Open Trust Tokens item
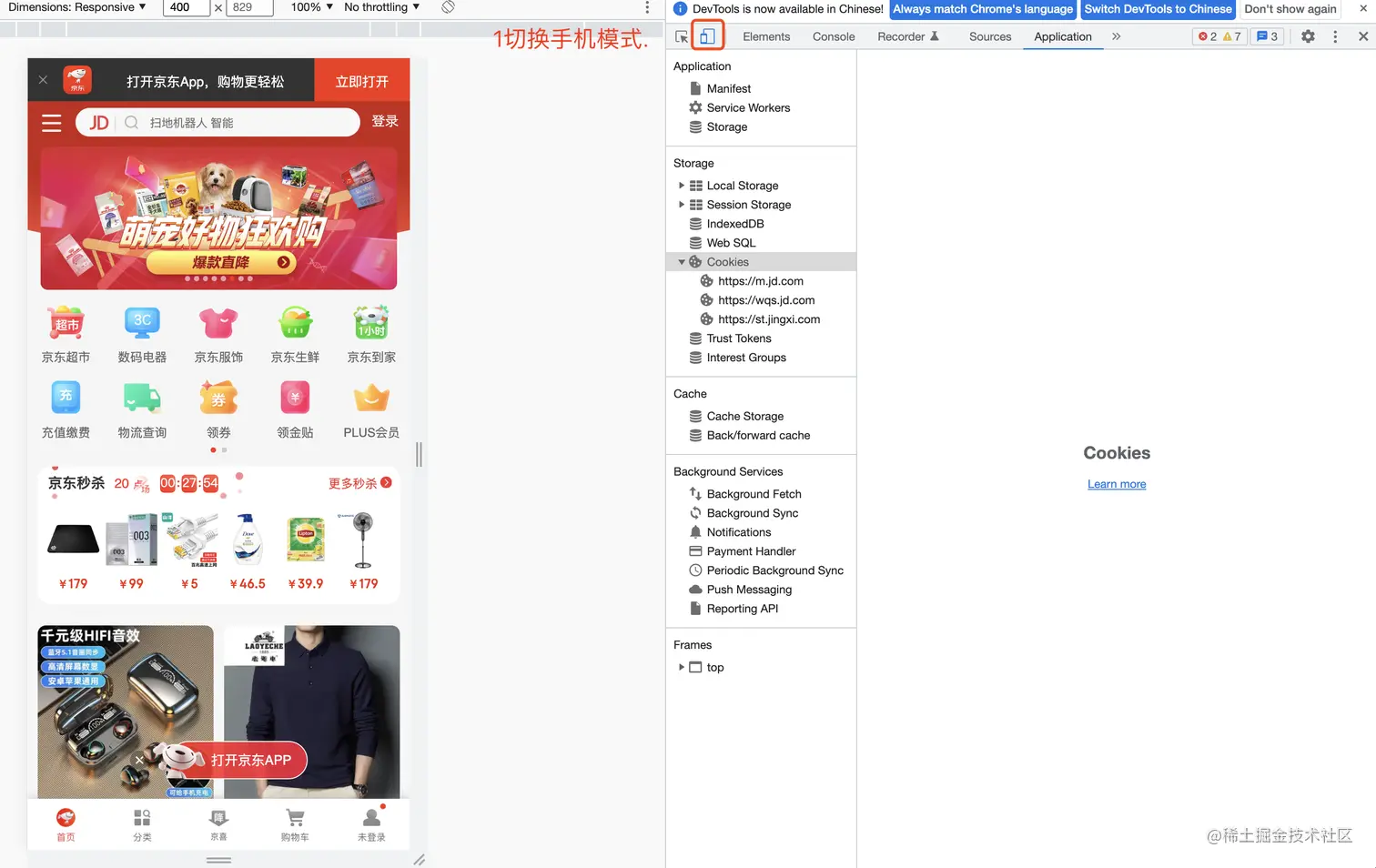Screen dimensions: 1376x868 coord(738,338)
